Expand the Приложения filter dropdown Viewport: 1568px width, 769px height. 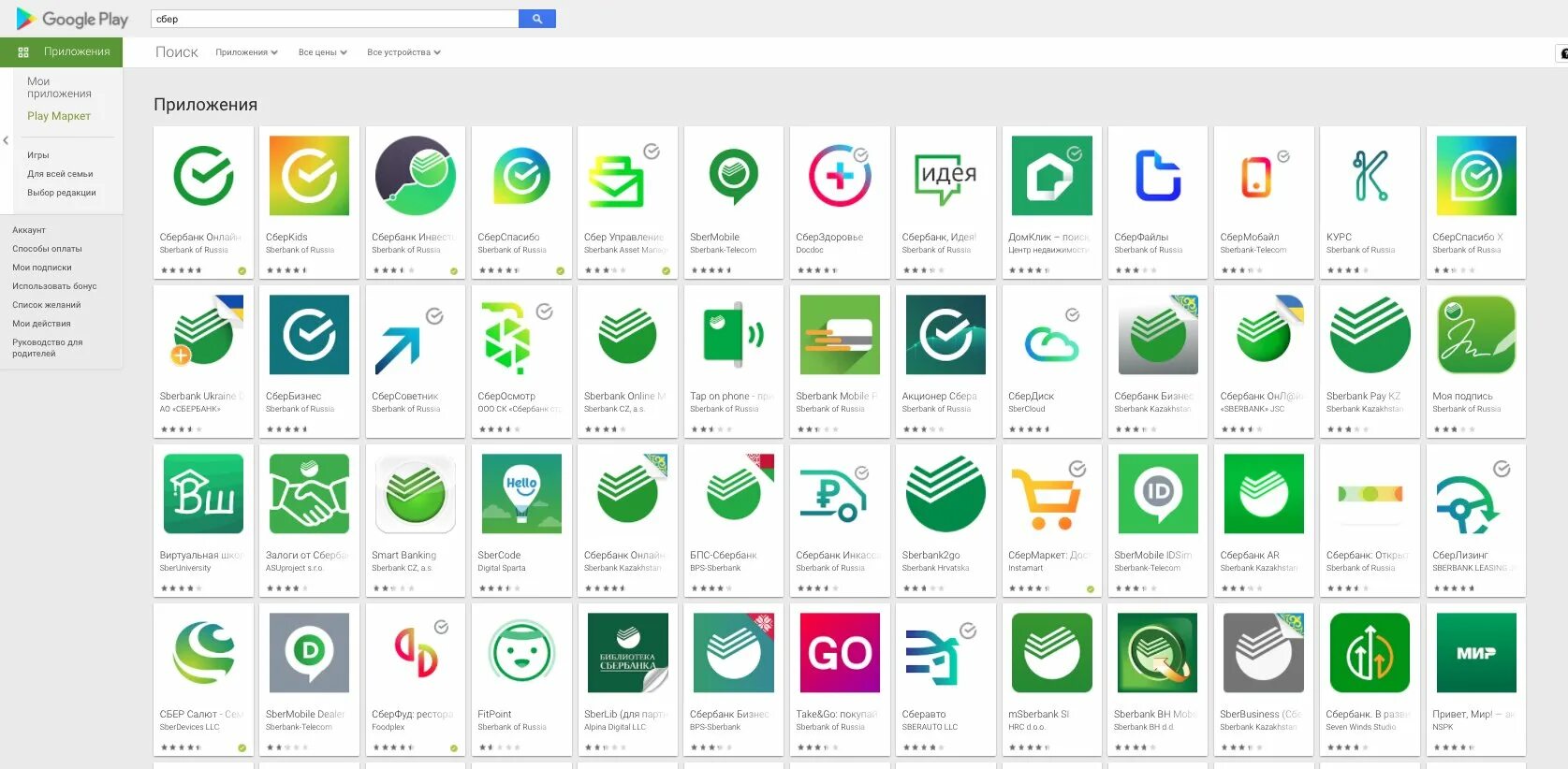[246, 52]
